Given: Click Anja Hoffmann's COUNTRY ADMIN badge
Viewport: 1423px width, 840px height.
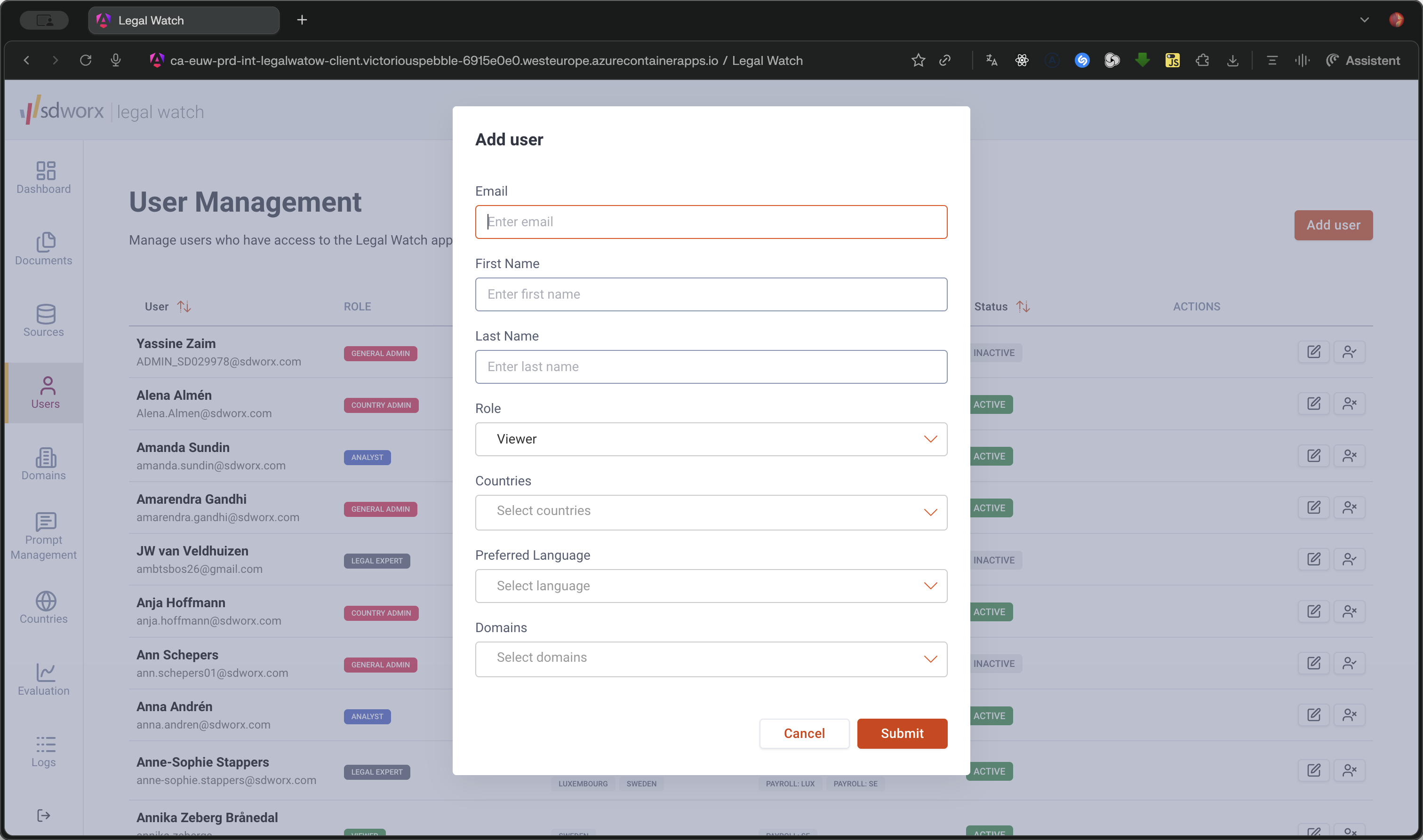Looking at the screenshot, I should tap(381, 613).
